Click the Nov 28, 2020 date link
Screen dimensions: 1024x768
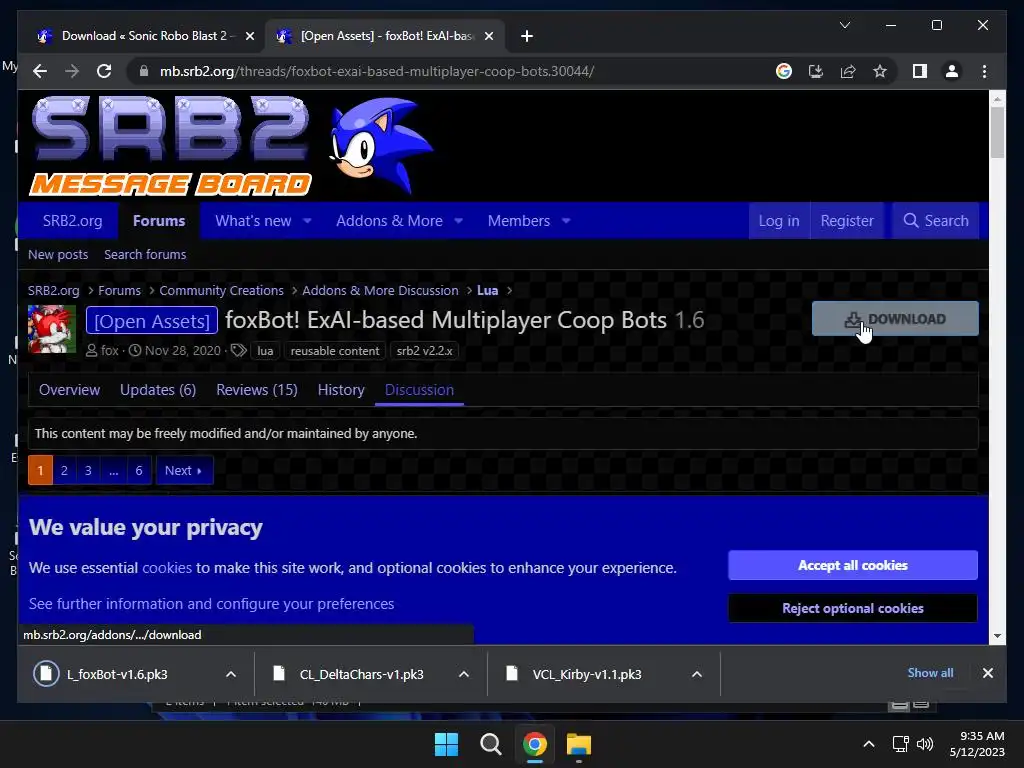click(x=183, y=351)
